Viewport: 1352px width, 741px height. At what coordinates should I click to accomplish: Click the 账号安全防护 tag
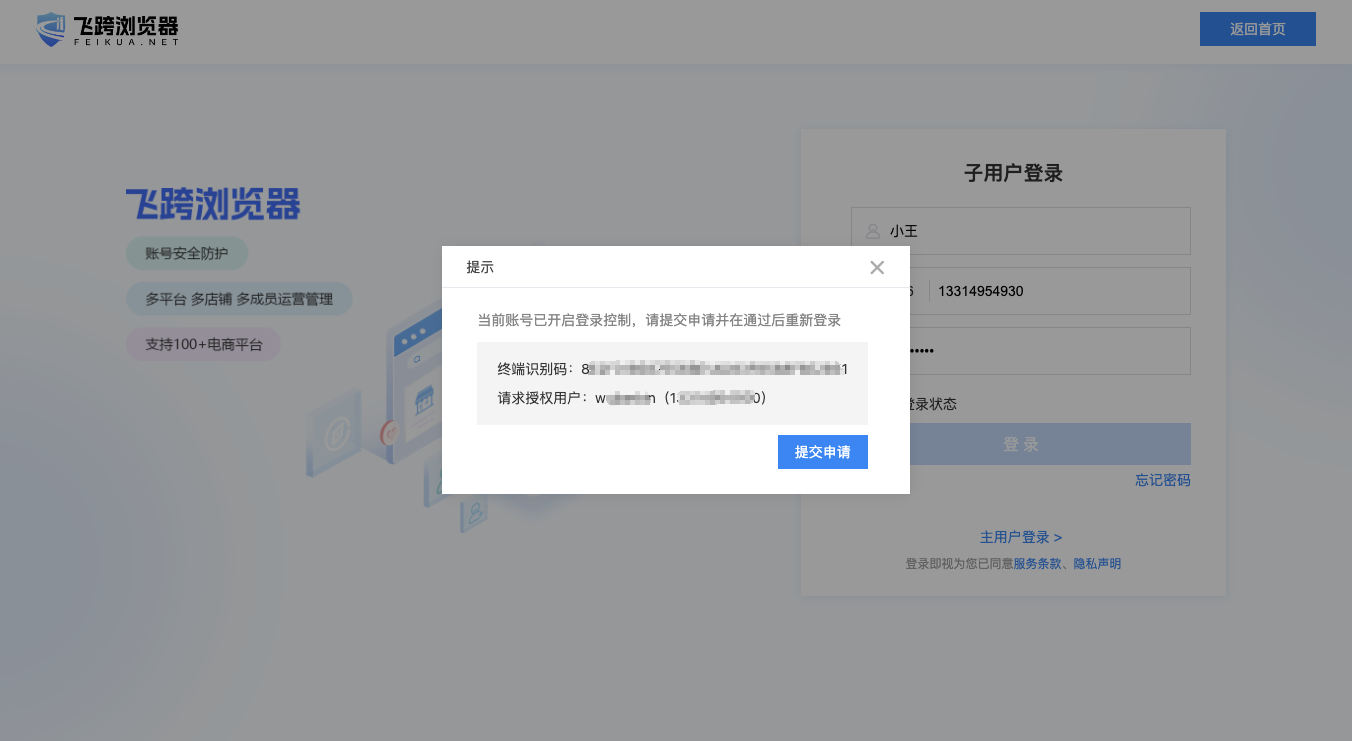[x=187, y=253]
